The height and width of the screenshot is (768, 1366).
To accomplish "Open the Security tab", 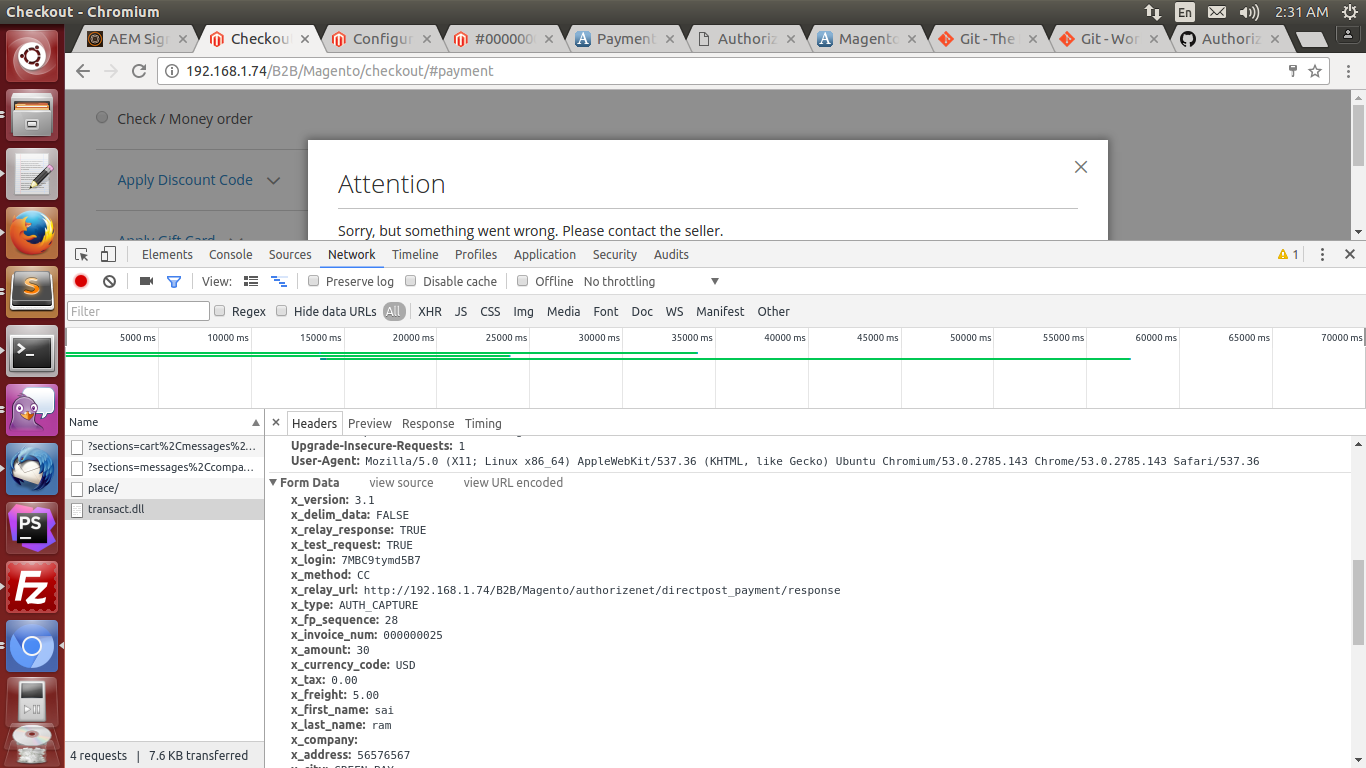I will point(615,255).
